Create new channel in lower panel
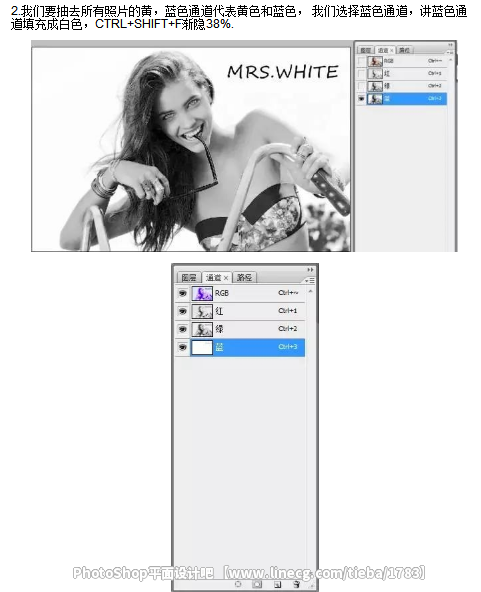 coord(278,584)
